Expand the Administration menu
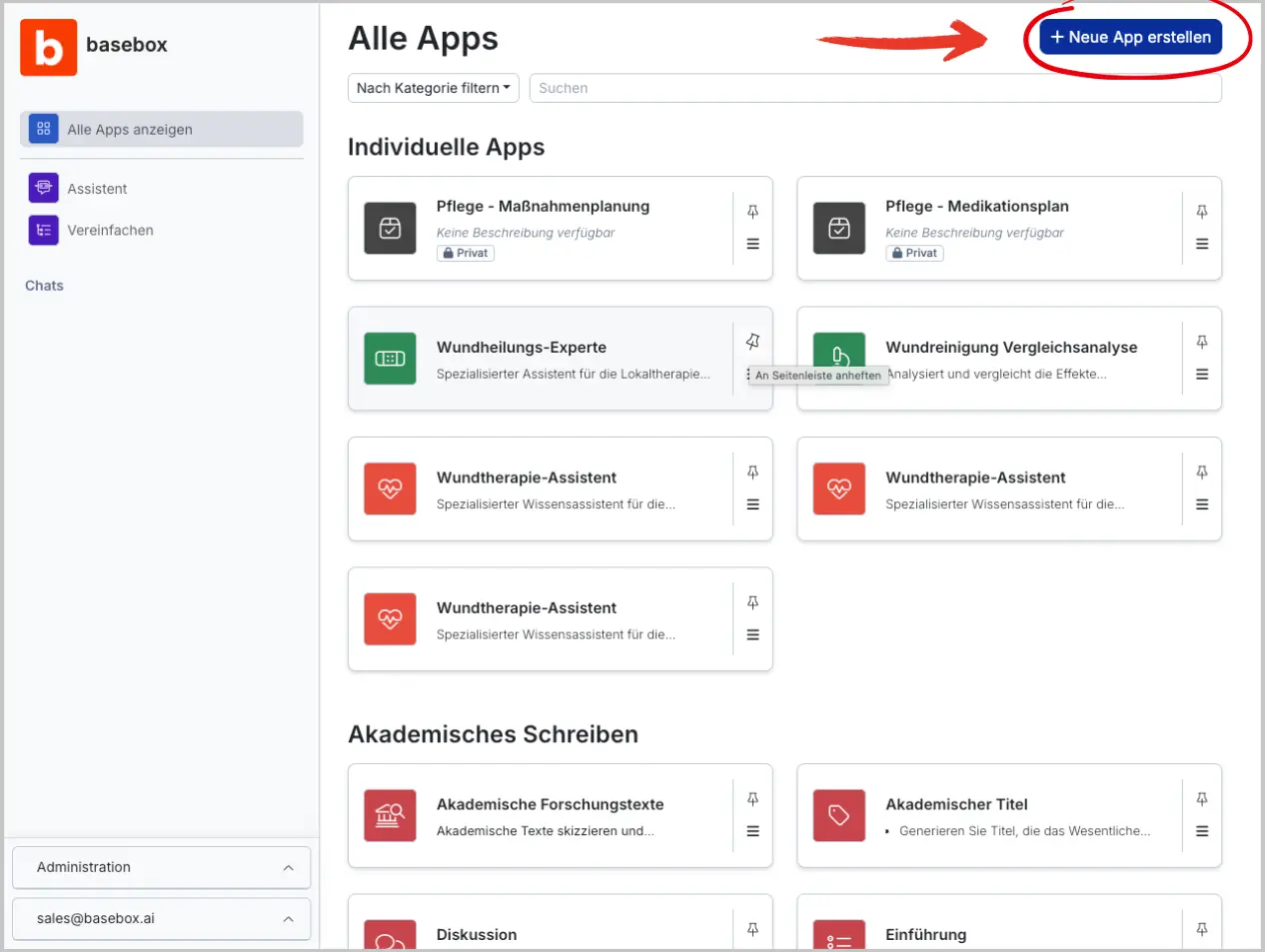Screen dimensions: 1265x952 pos(161,867)
